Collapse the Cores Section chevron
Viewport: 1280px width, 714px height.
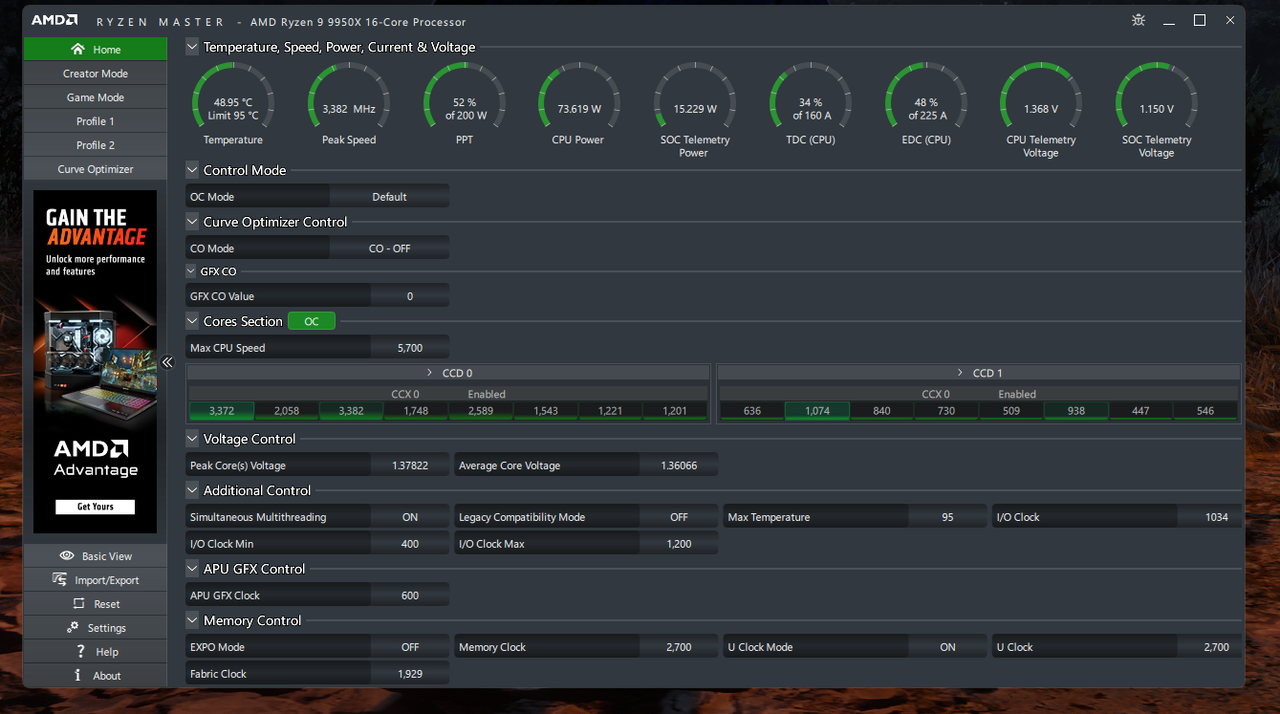[x=192, y=321]
